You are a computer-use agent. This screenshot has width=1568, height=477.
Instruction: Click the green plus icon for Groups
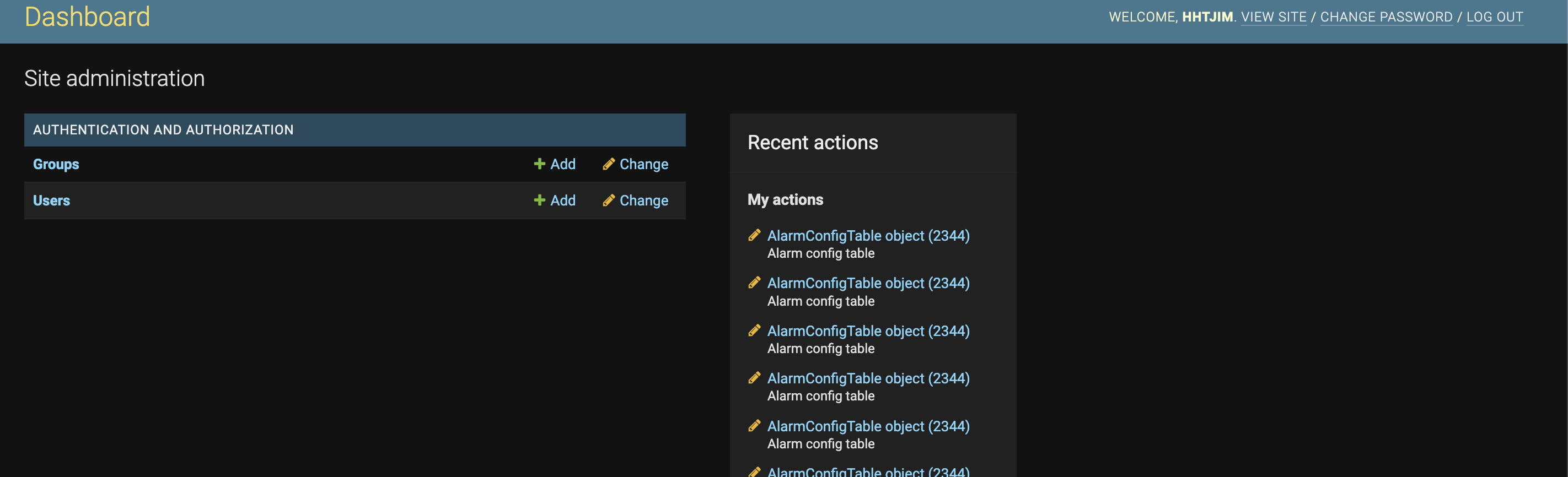click(539, 164)
